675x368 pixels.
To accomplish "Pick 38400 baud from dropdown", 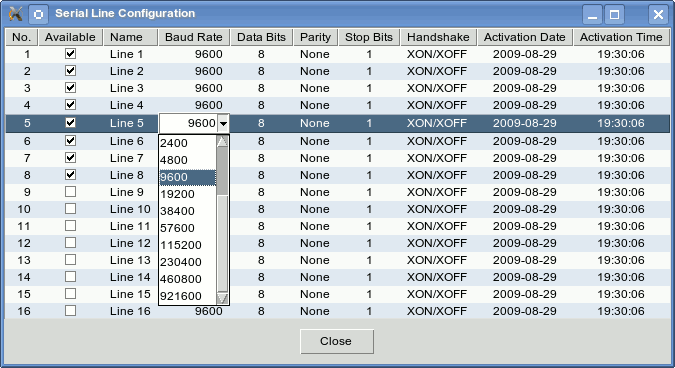I will 188,211.
